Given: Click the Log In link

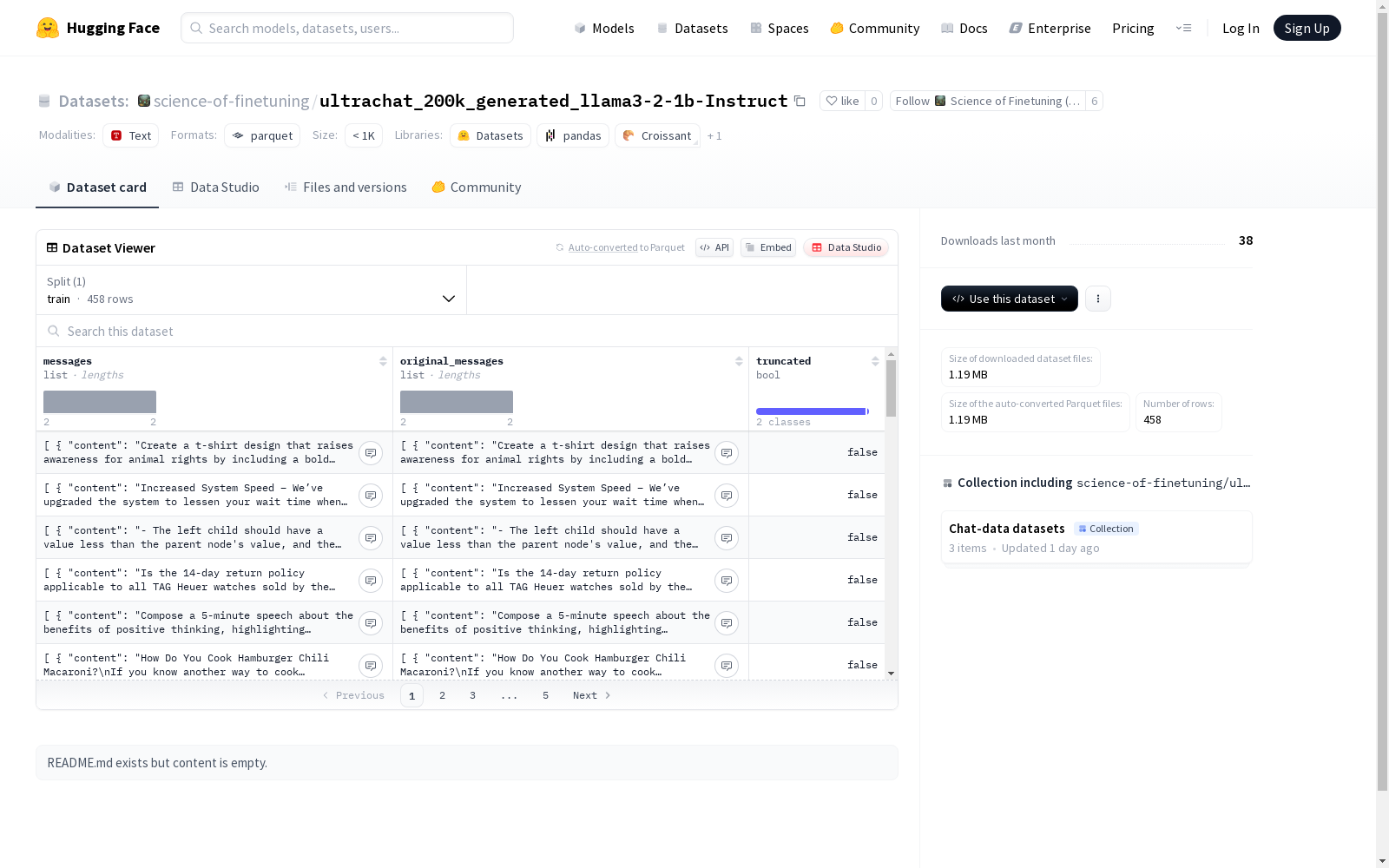Looking at the screenshot, I should click(1241, 28).
